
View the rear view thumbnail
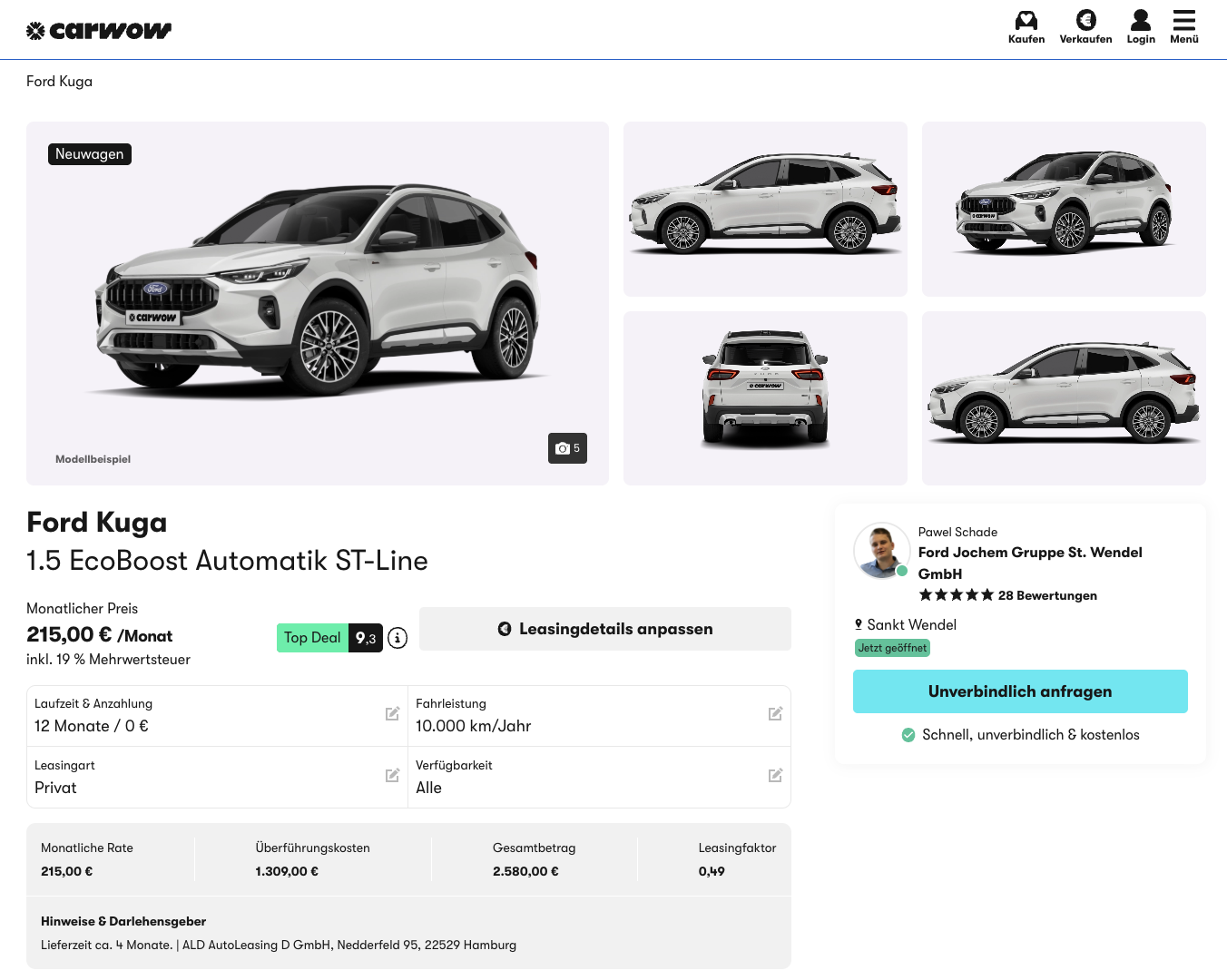point(765,398)
